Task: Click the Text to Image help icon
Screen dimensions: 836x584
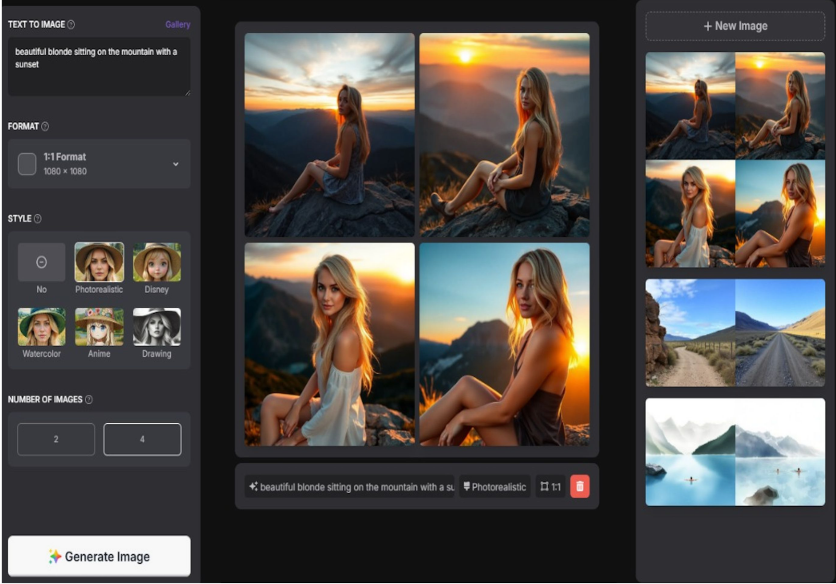Action: point(71,25)
